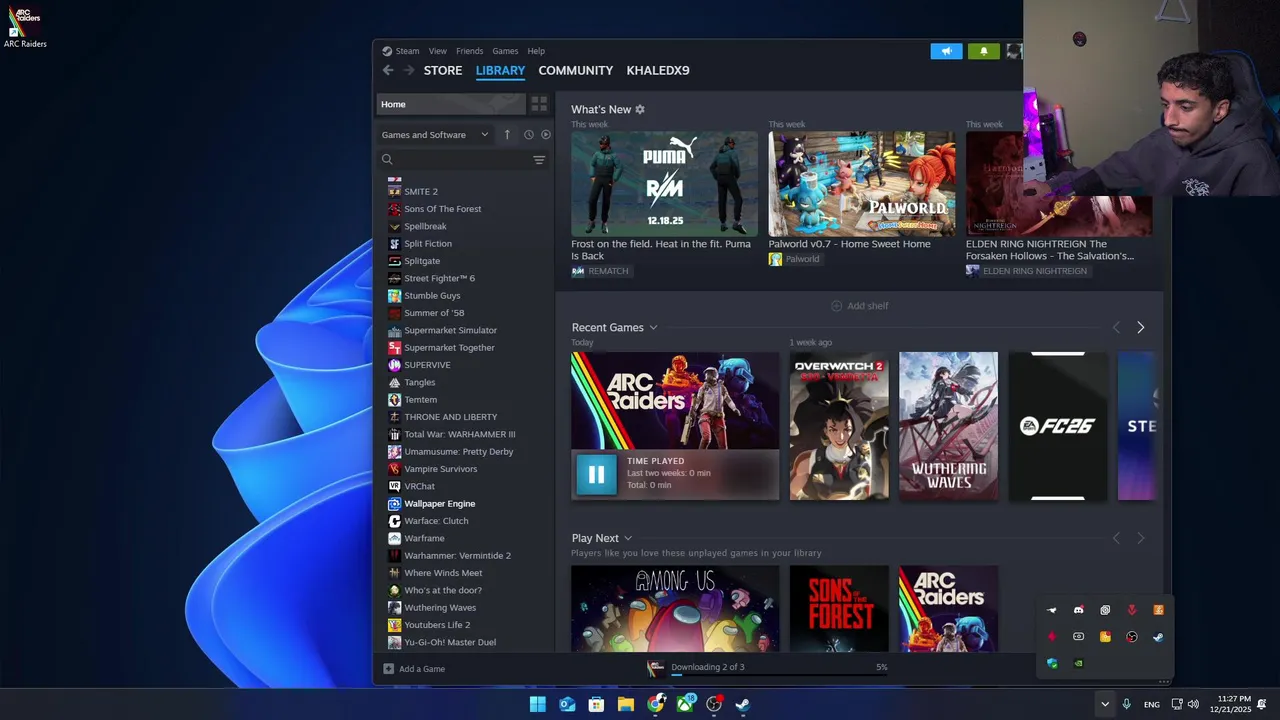Open File Explorer from the taskbar
The image size is (1280, 720).
coord(626,704)
